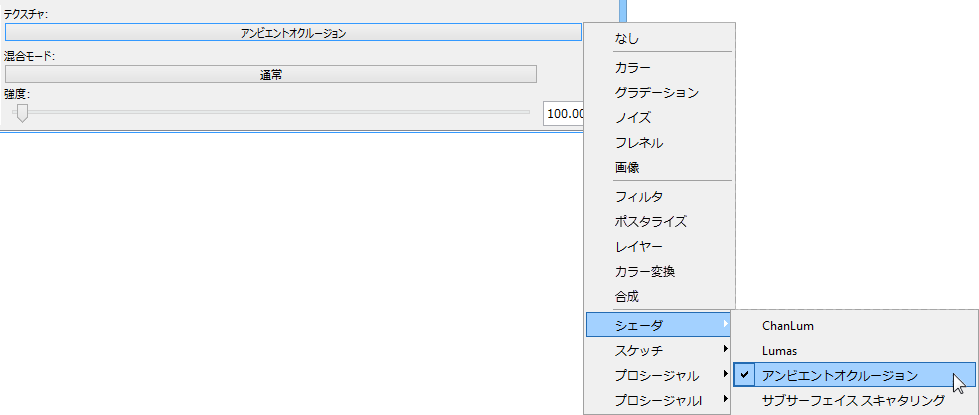Image resolution: width=979 pixels, height=415 pixels.
Task: Open the 混合モード dropdown set to 通常
Action: pos(270,74)
